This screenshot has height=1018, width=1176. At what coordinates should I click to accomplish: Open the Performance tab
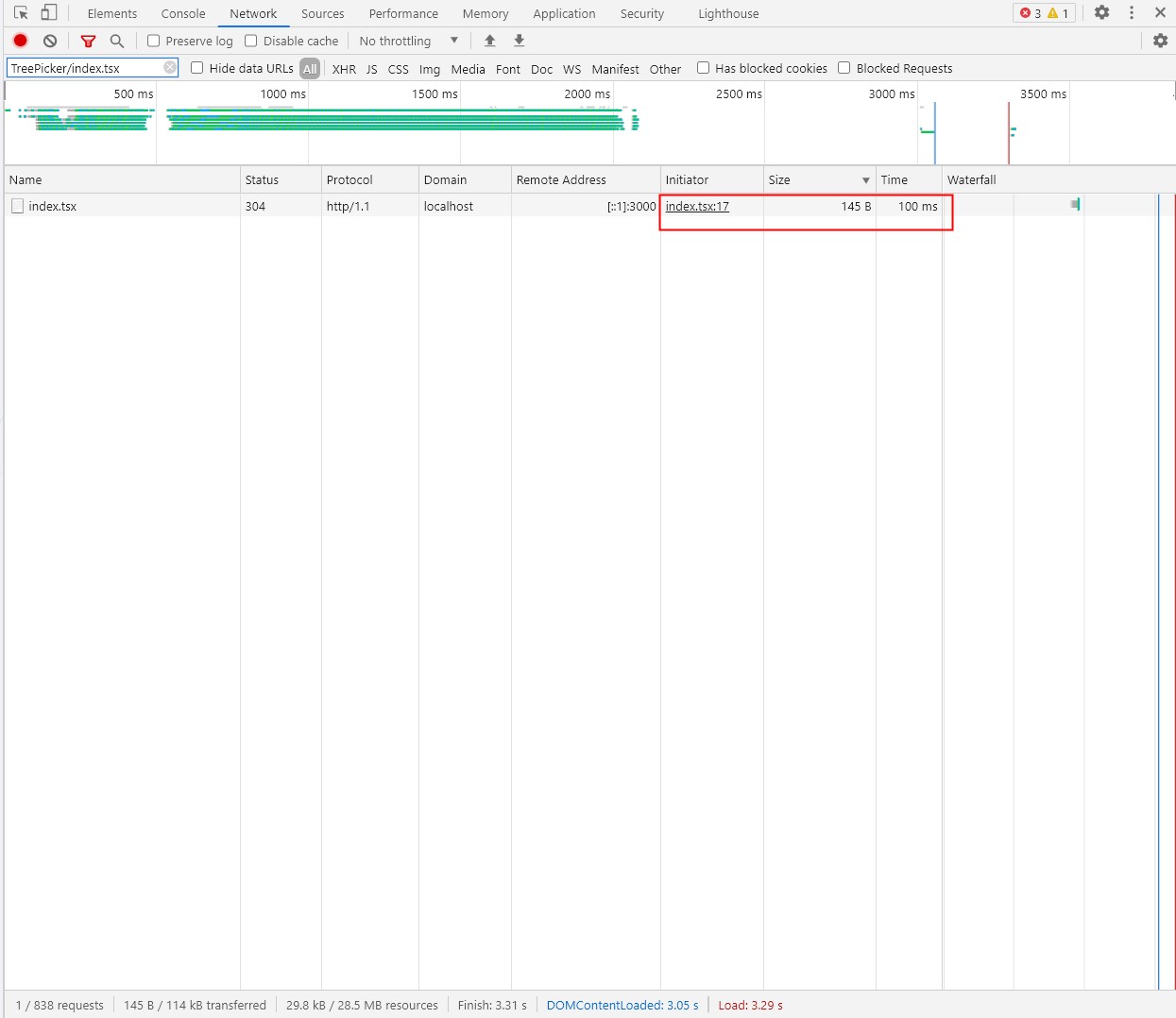click(x=403, y=13)
